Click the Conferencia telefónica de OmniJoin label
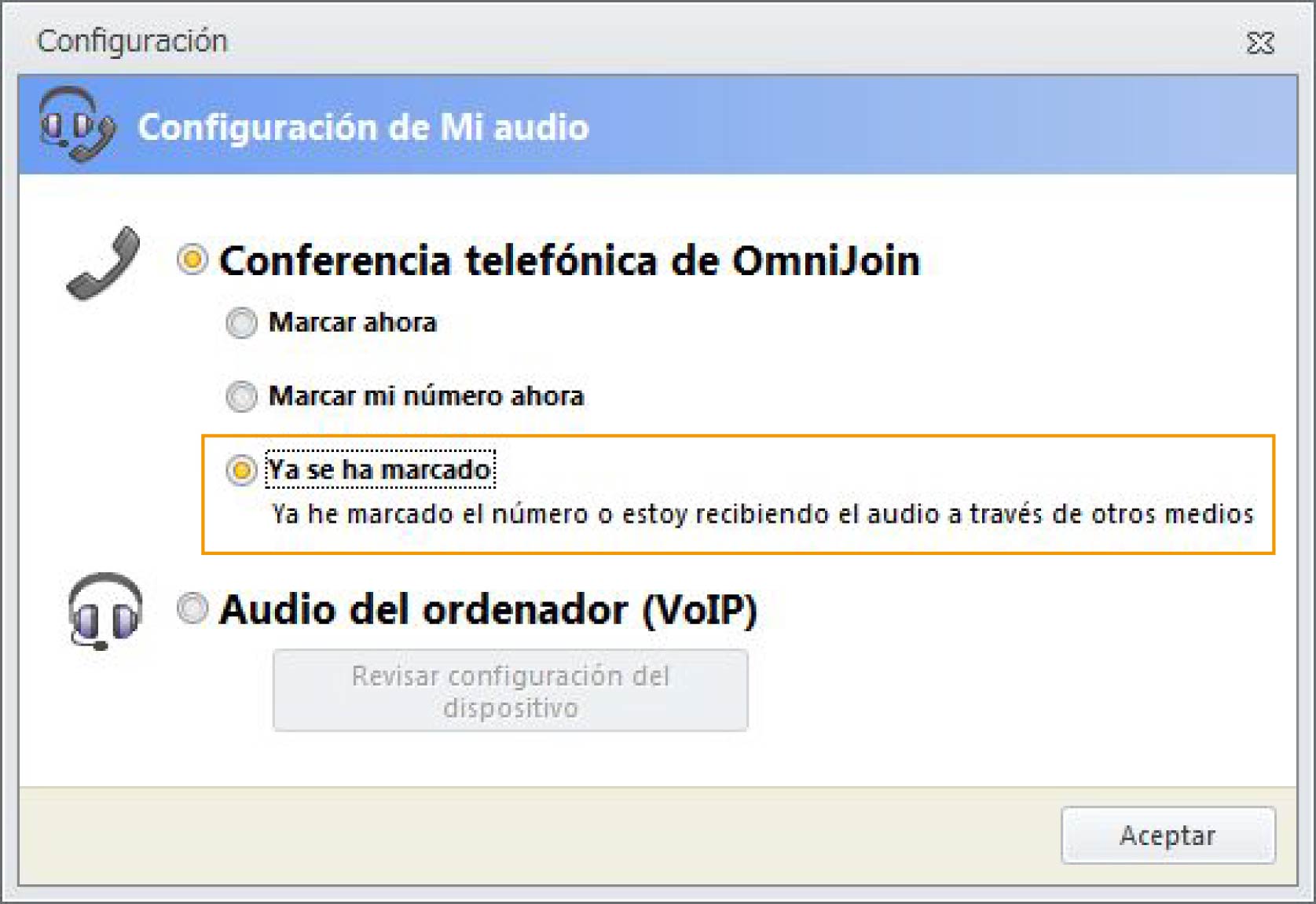Image resolution: width=1316 pixels, height=904 pixels. 570,261
